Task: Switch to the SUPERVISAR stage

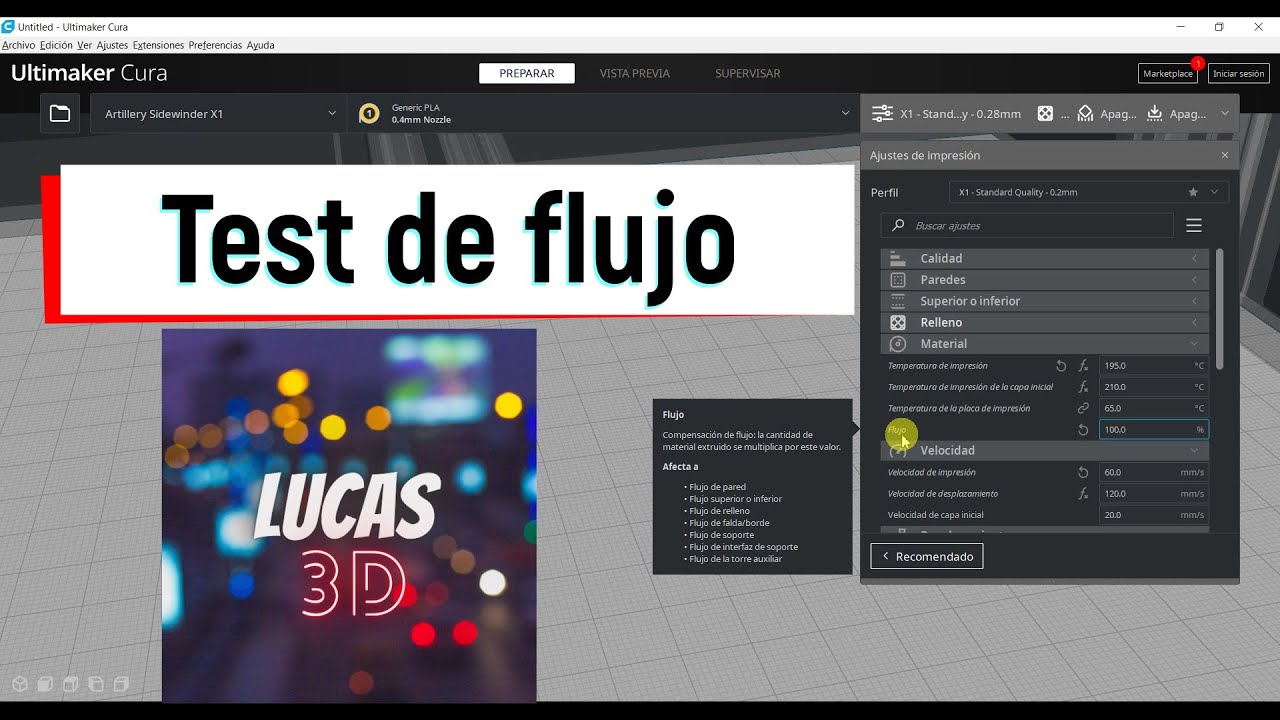Action: (748, 73)
